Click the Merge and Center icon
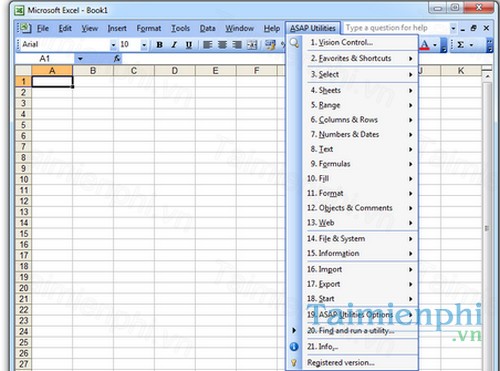 point(252,45)
